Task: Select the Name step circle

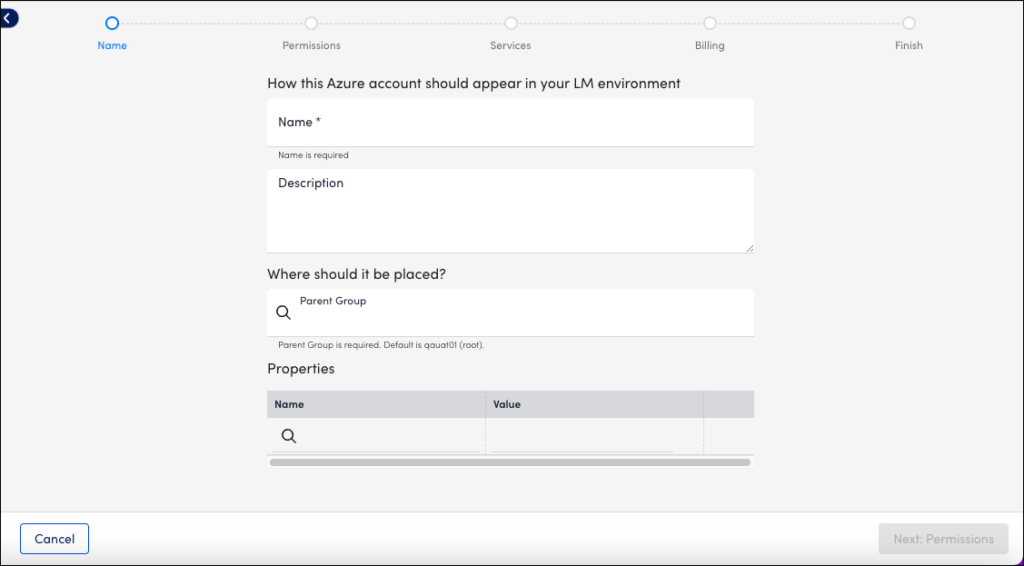Action: (112, 24)
